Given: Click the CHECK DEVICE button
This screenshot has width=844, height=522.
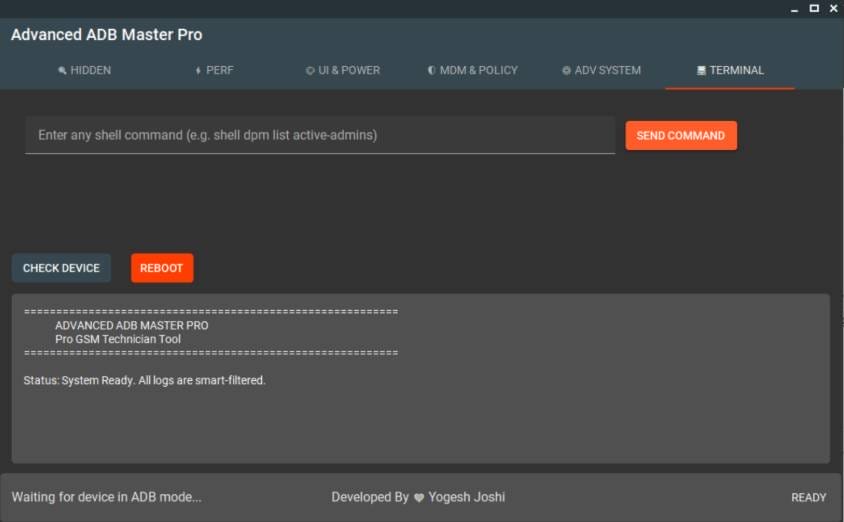Looking at the screenshot, I should (x=61, y=268).
